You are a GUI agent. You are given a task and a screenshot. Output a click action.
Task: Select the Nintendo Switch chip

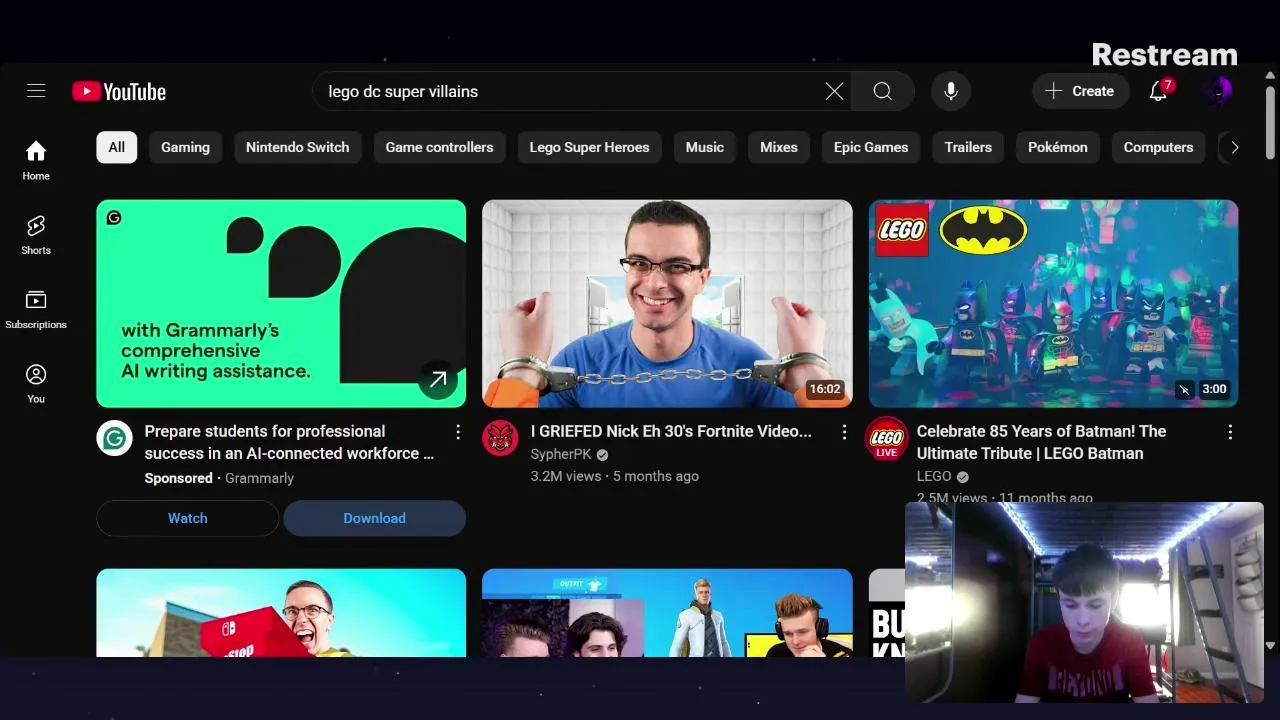(297, 147)
